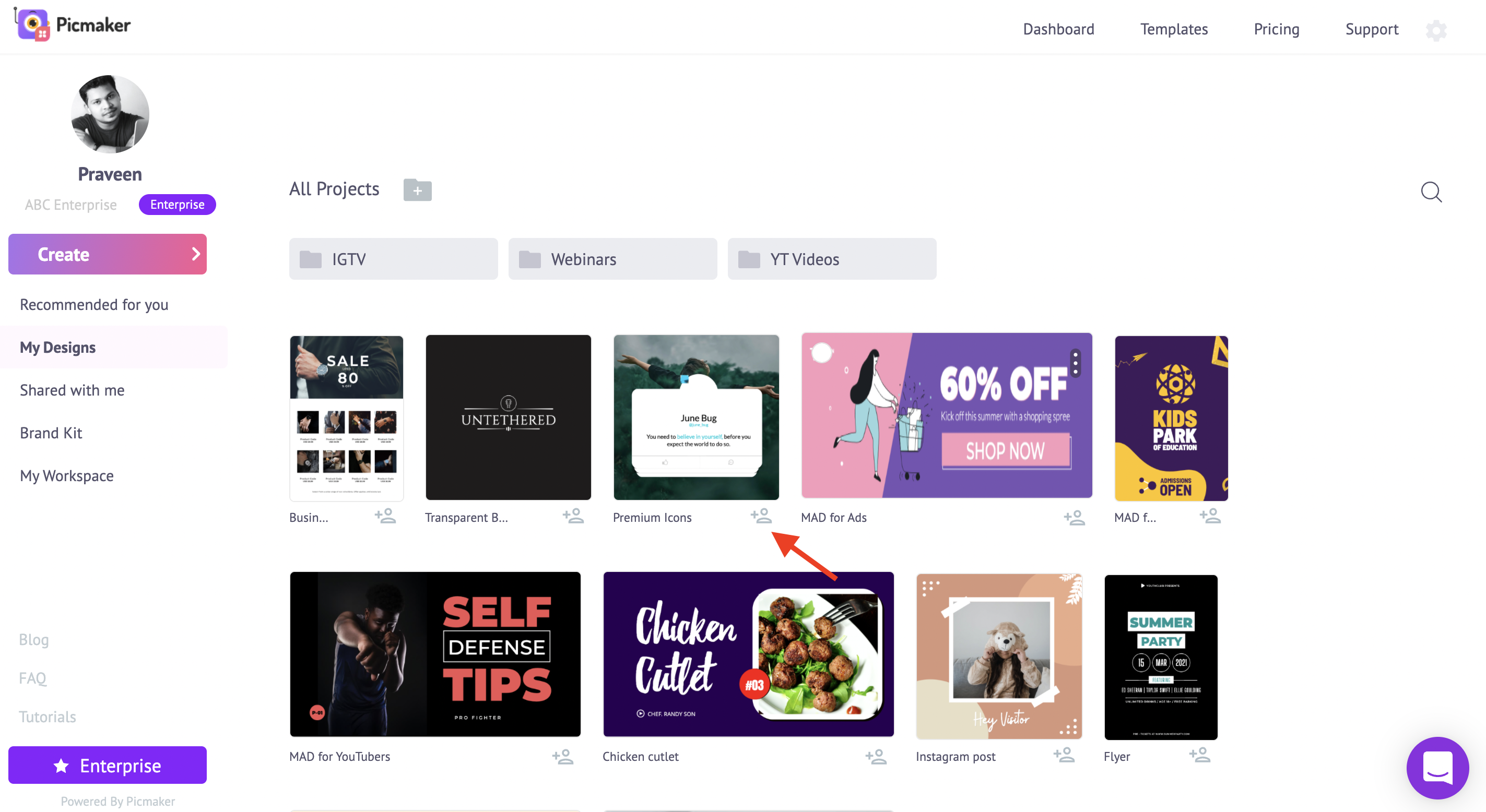Click the add collaborator icon on Flyer
Screen dimensions: 1486x812
pyautogui.click(x=1198, y=755)
